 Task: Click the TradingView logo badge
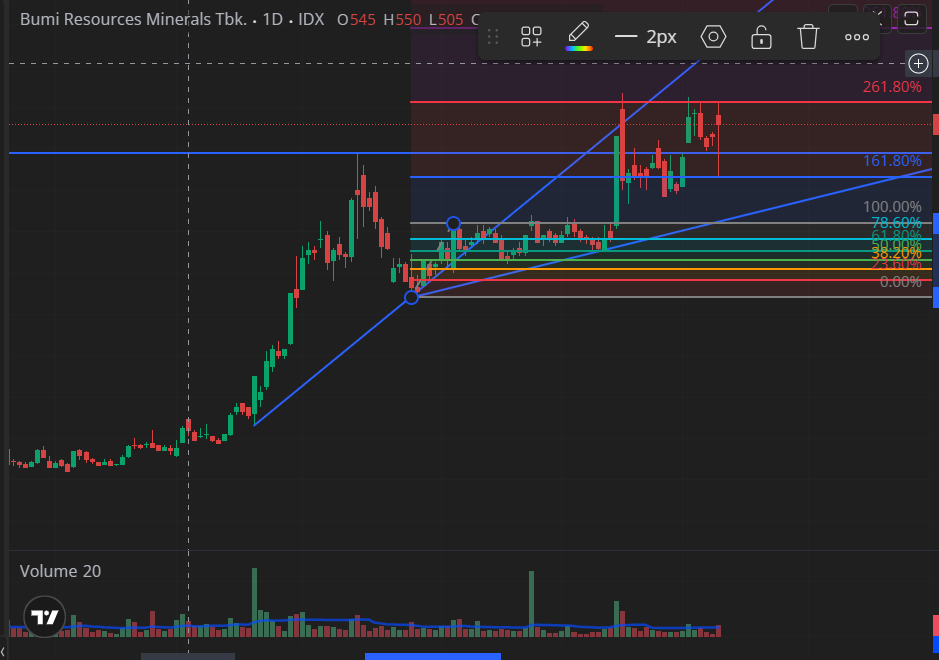(44, 617)
